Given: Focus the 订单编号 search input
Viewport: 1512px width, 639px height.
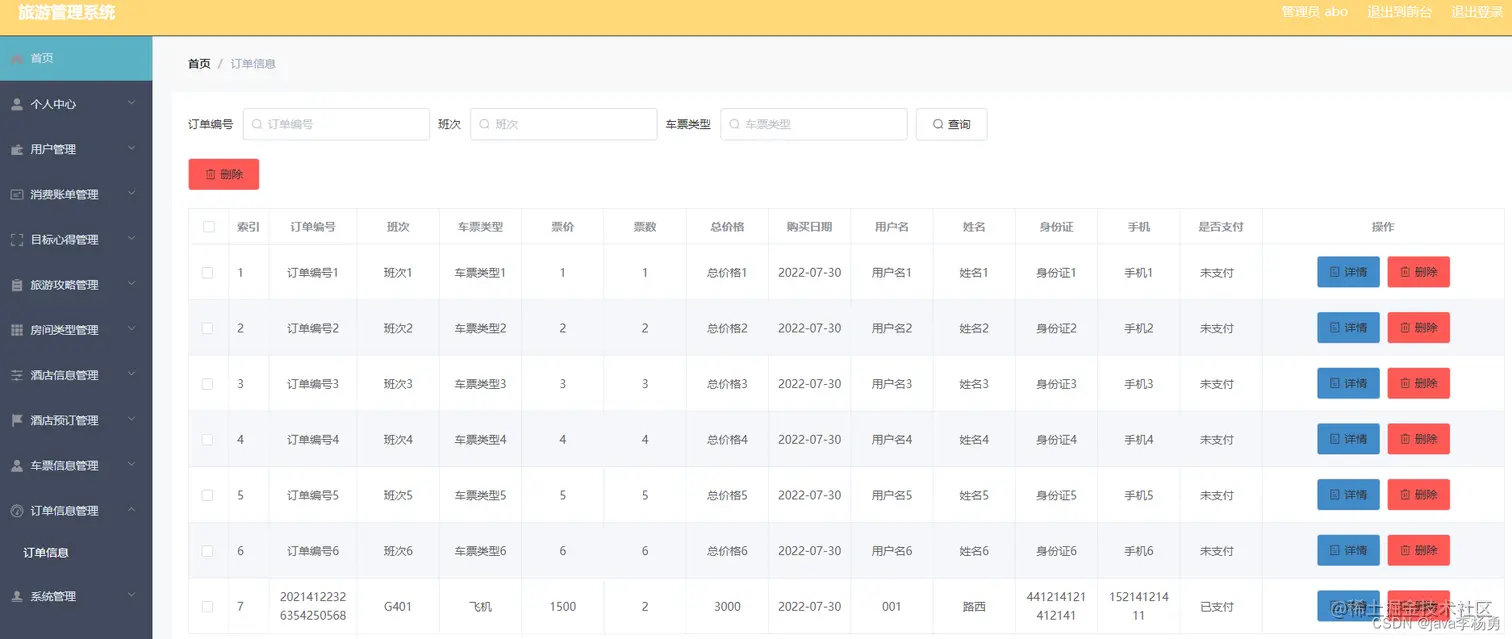Looking at the screenshot, I should pyautogui.click(x=336, y=124).
